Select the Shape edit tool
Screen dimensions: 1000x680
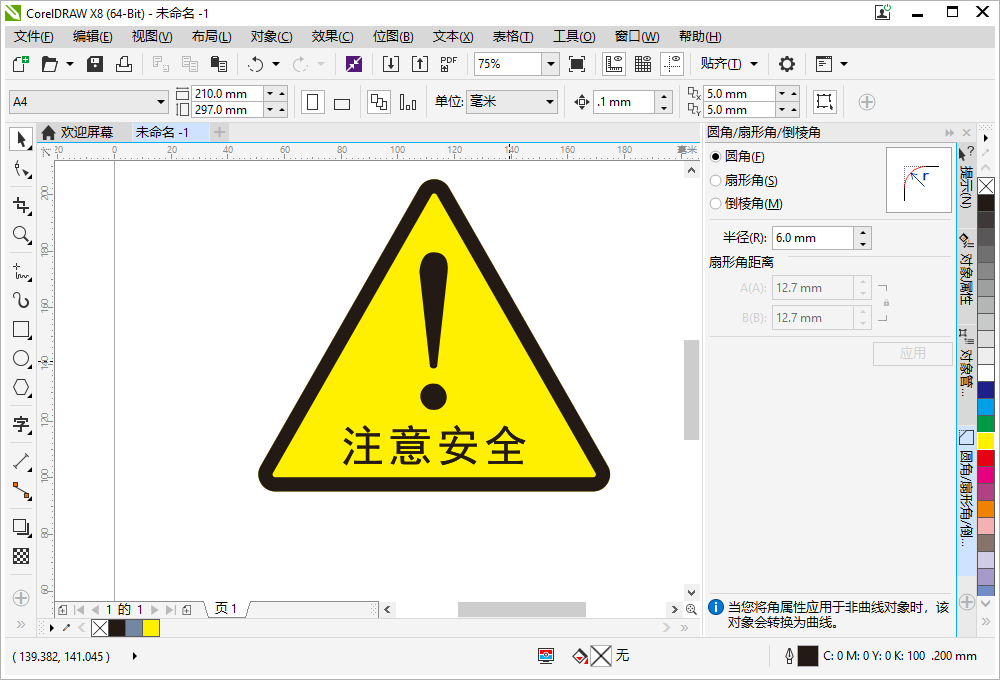(x=21, y=169)
